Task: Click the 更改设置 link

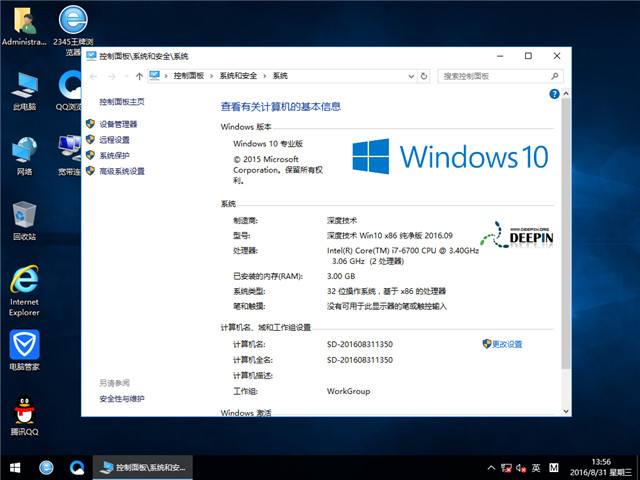Action: [x=507, y=344]
